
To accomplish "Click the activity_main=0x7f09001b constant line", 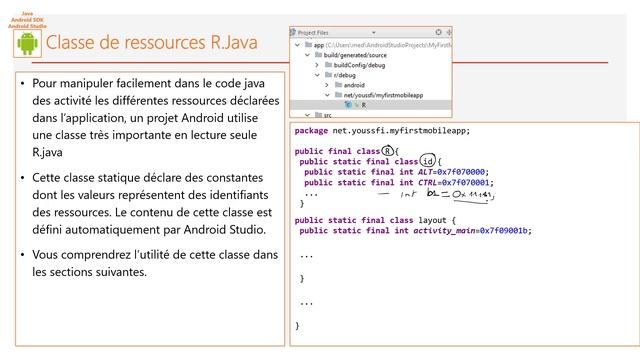I will pyautogui.click(x=416, y=231).
